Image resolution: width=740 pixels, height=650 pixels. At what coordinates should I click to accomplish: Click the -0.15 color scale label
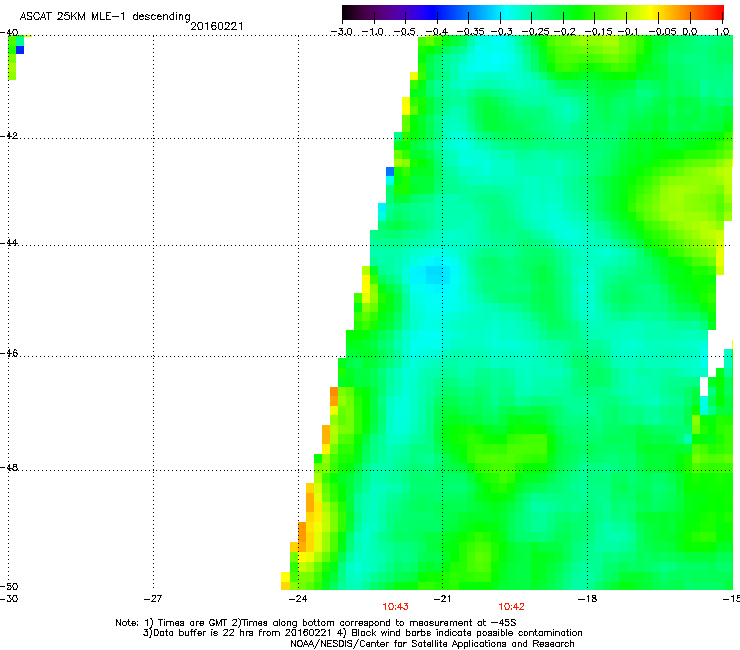tap(598, 32)
